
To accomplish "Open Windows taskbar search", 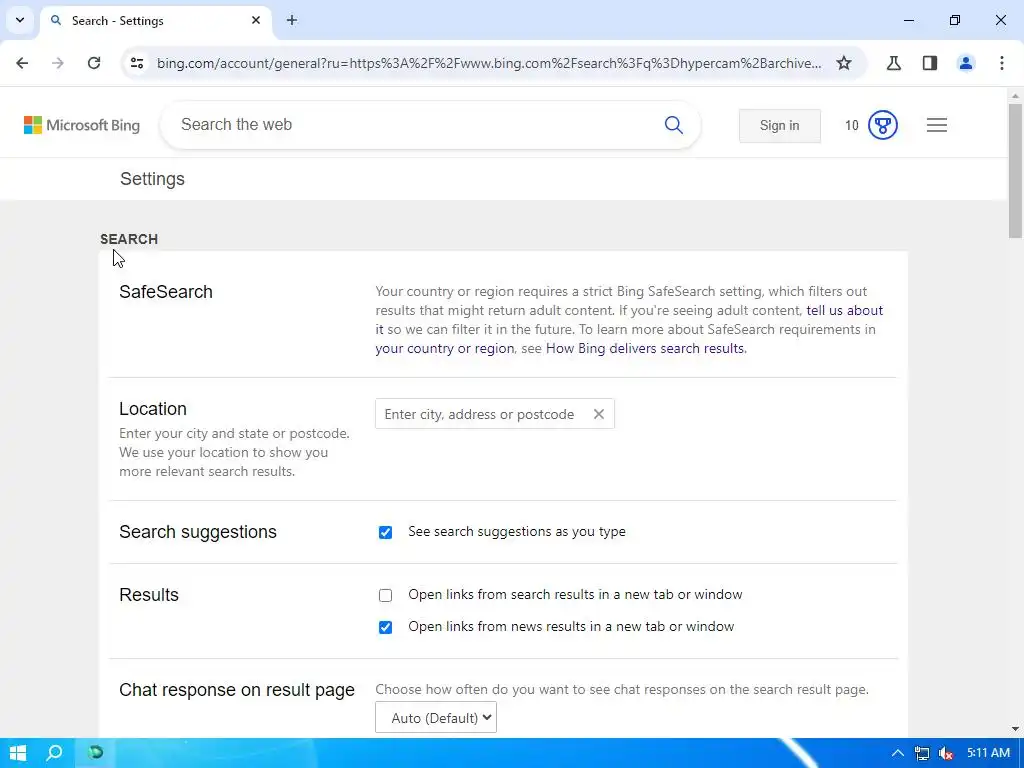I will coord(55,753).
